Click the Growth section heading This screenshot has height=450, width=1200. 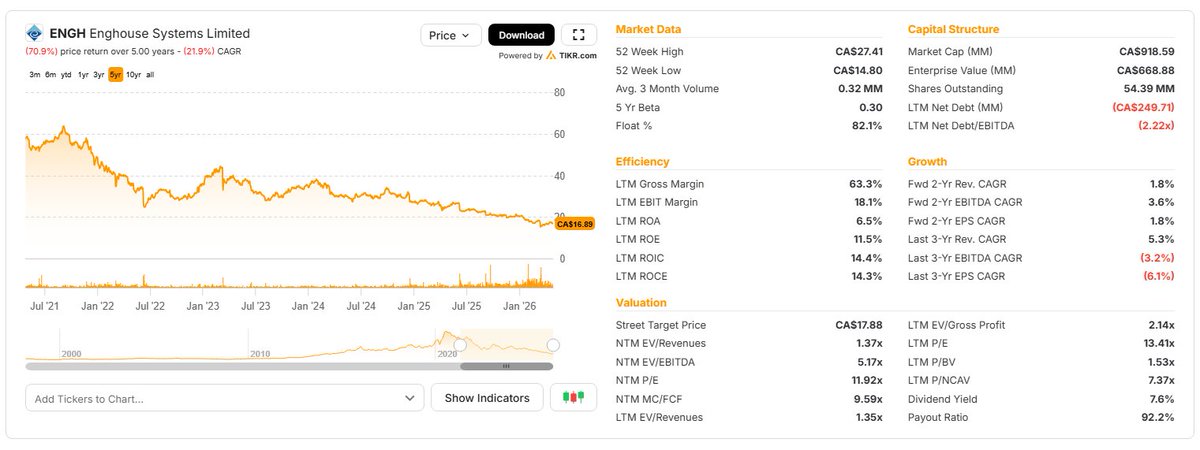point(927,162)
